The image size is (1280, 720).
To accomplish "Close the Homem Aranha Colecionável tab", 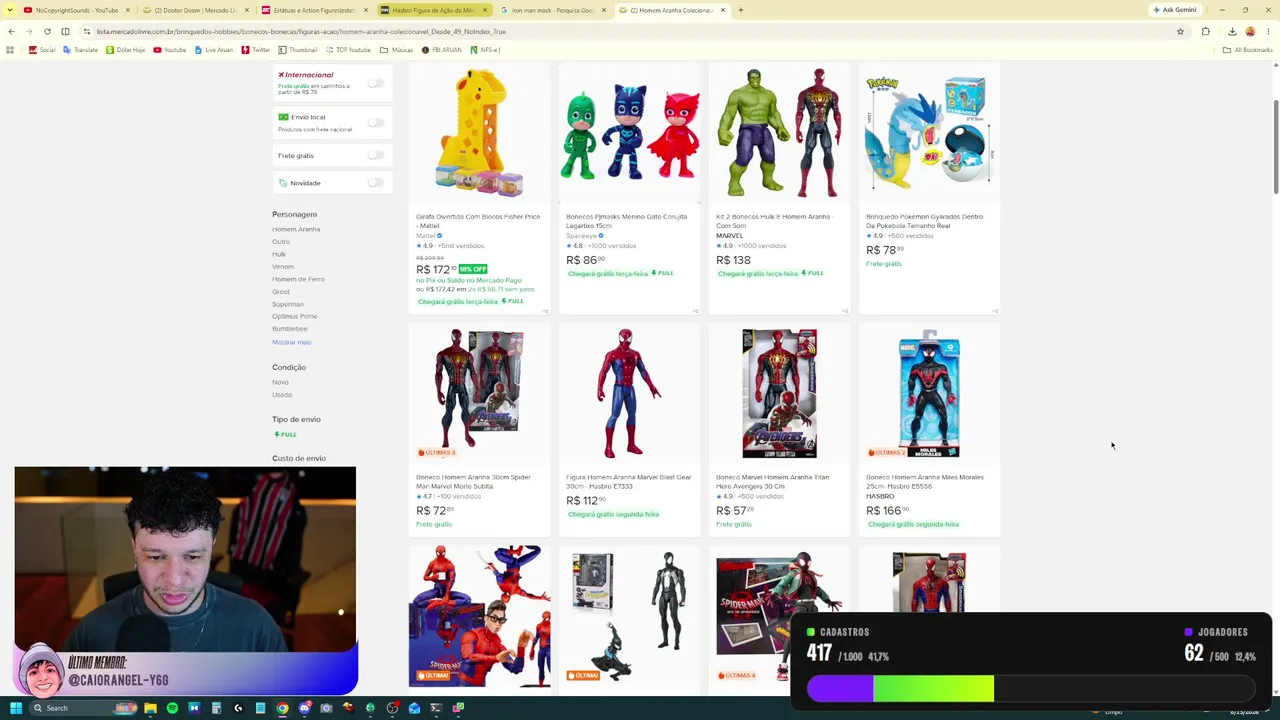I will 724,10.
